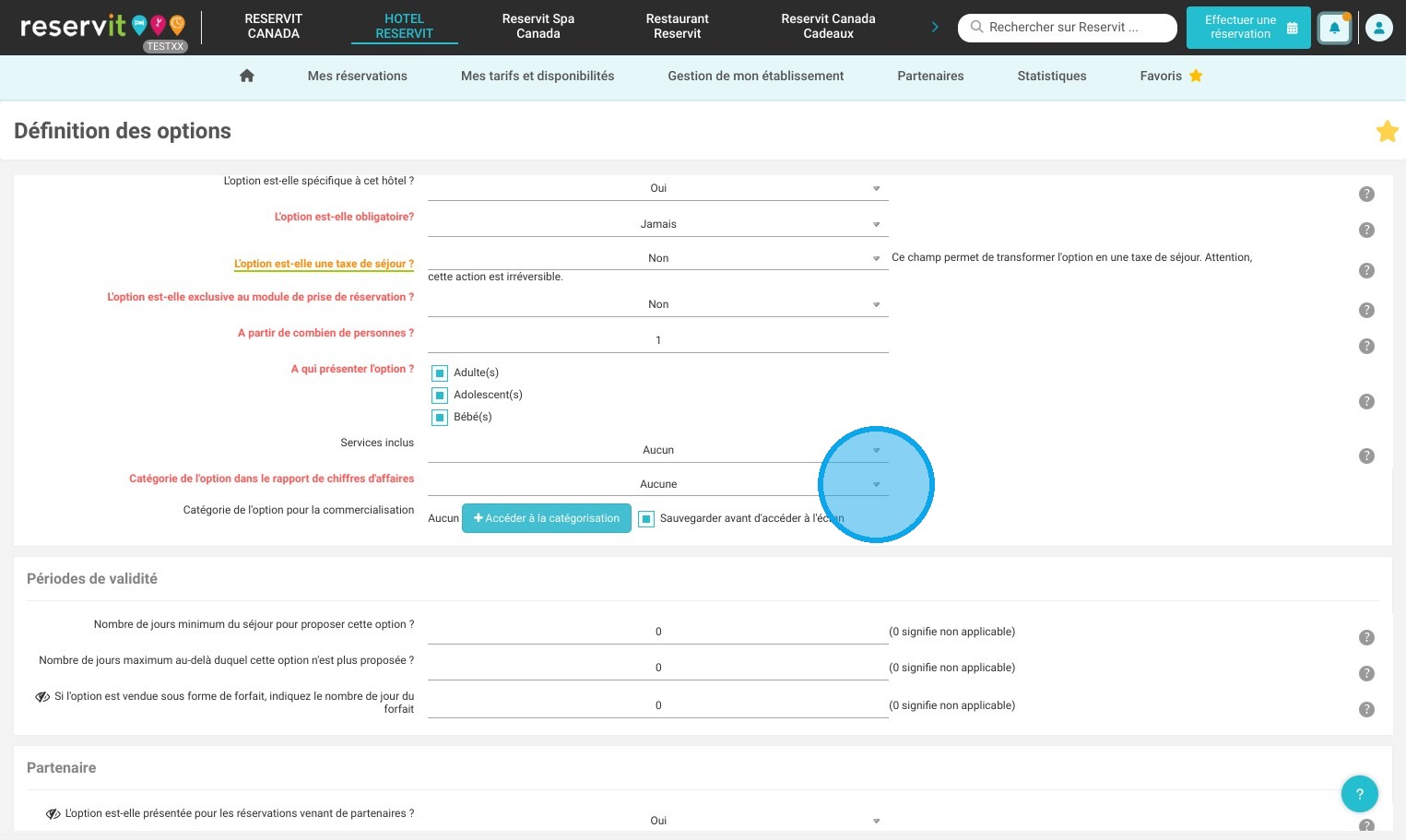The height and width of the screenshot is (840, 1406).
Task: Show help for maximum stay days row
Action: pos(1366,673)
